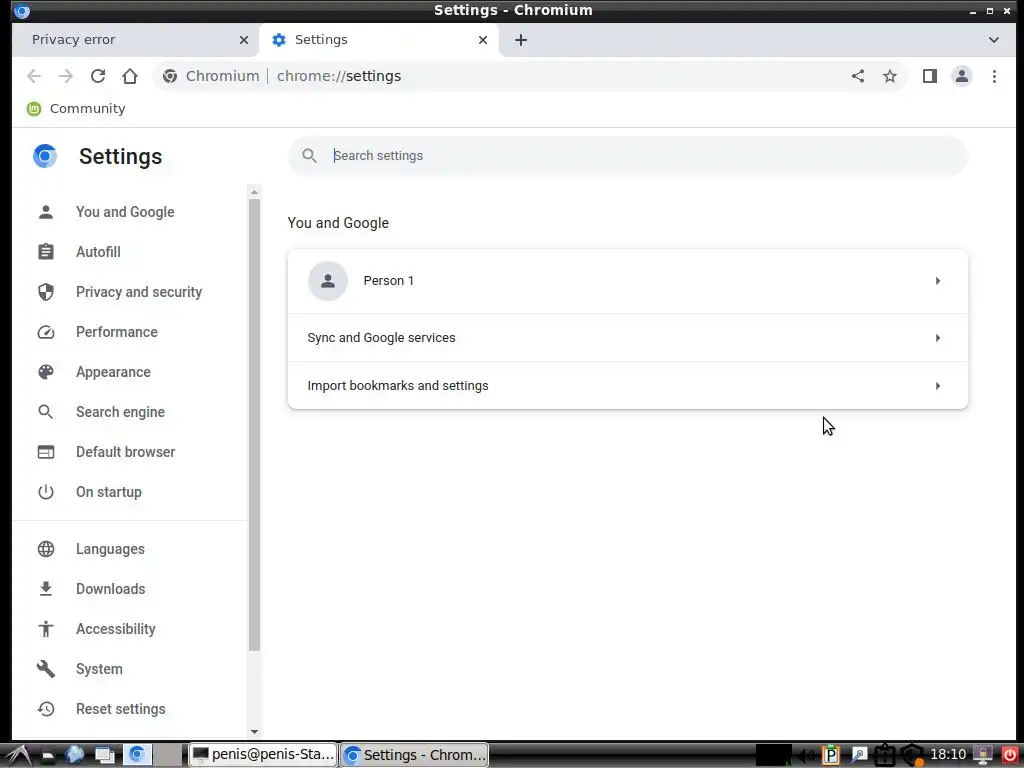Expand Sync and Google services arrow
Screen dimensions: 1024x768
[x=938, y=338]
